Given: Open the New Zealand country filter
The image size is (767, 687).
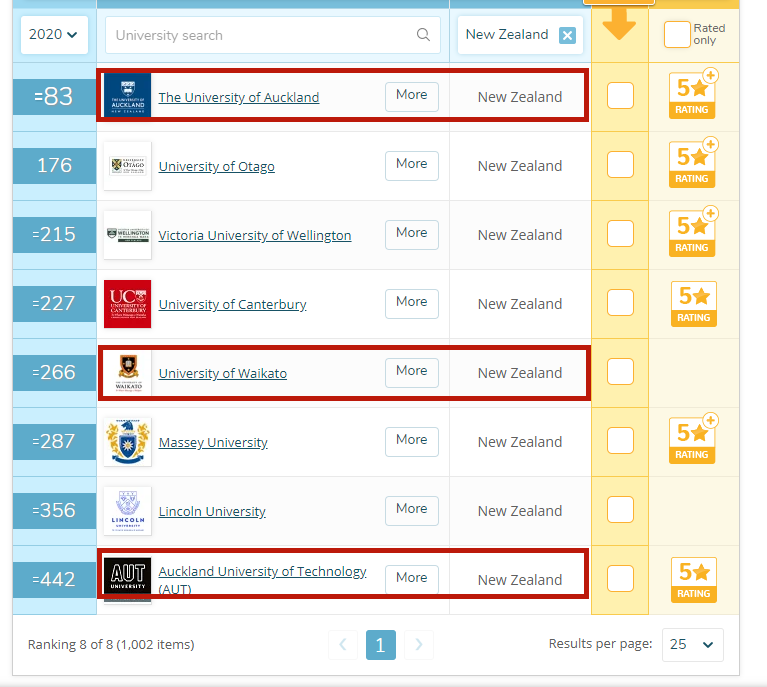Looking at the screenshot, I should (520, 35).
